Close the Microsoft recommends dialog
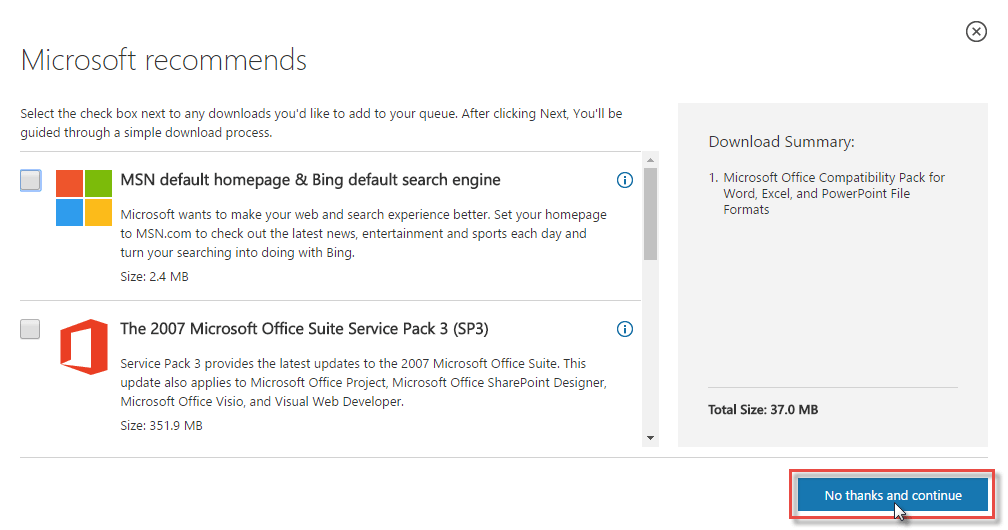The width and height of the screenshot is (1008, 530). tap(976, 31)
